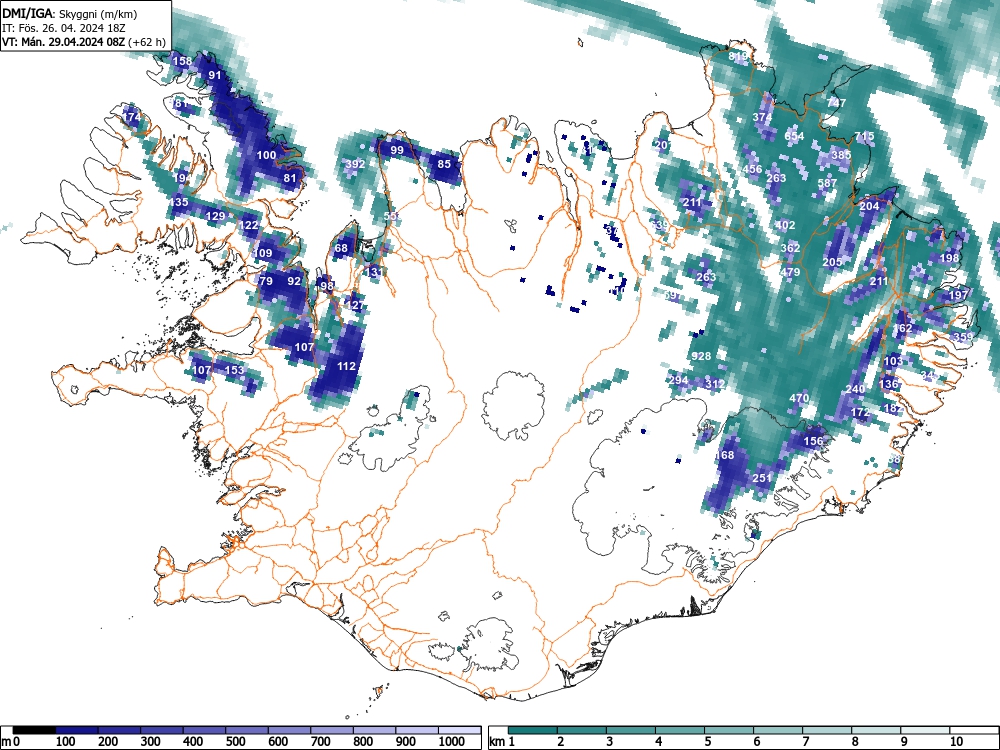Click the visibility value 470 on the map
The width and height of the screenshot is (1000, 750).
[799, 398]
